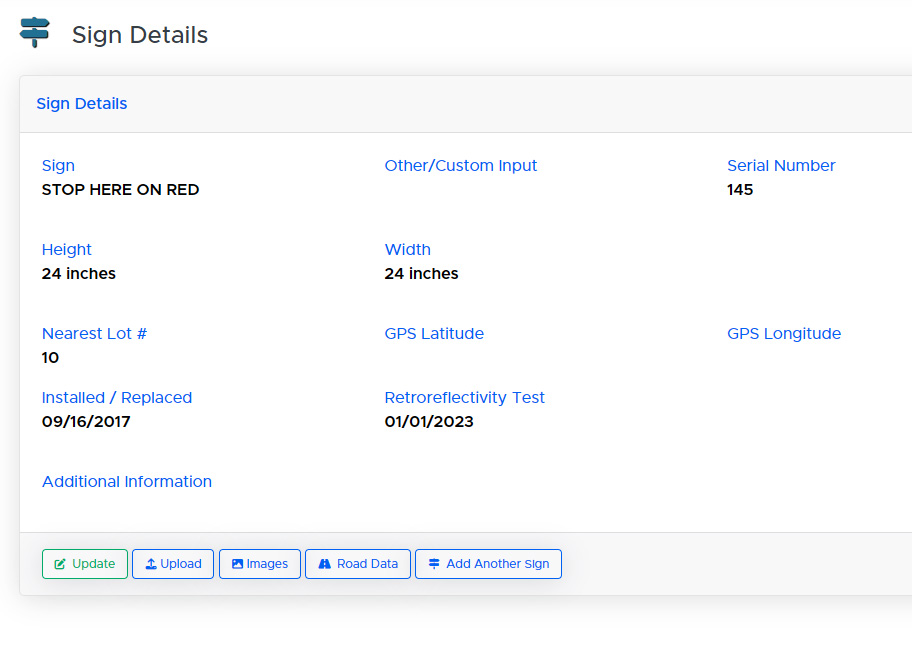Screen dimensions: 912x655
Task: Select the Sign Details card header
Action: (x=82, y=104)
